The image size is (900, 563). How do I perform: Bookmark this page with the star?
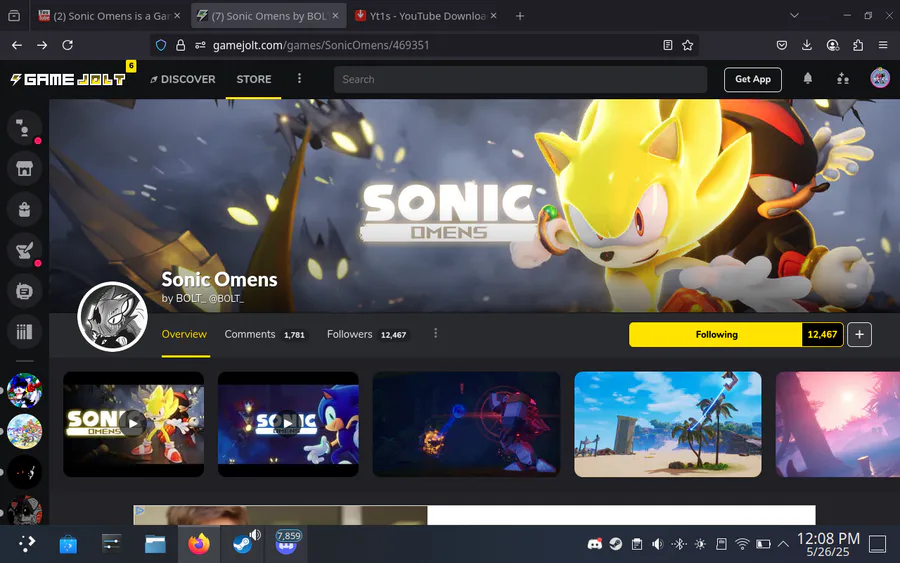[x=688, y=45]
